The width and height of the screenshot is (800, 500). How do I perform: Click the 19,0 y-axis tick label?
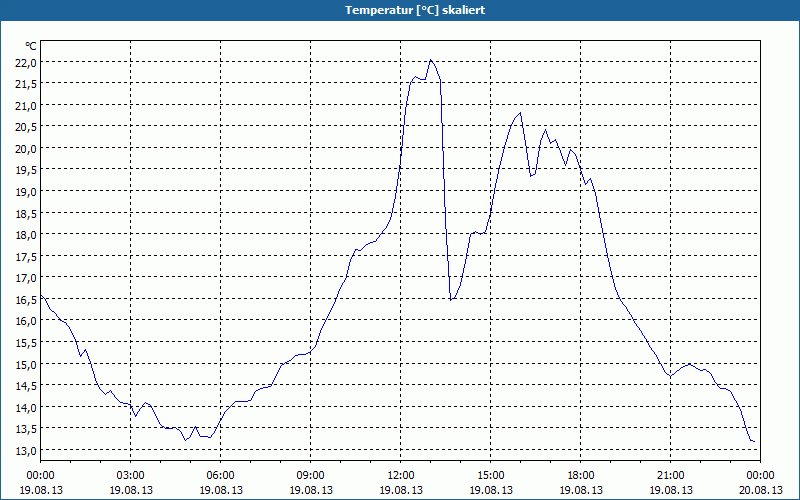27,192
